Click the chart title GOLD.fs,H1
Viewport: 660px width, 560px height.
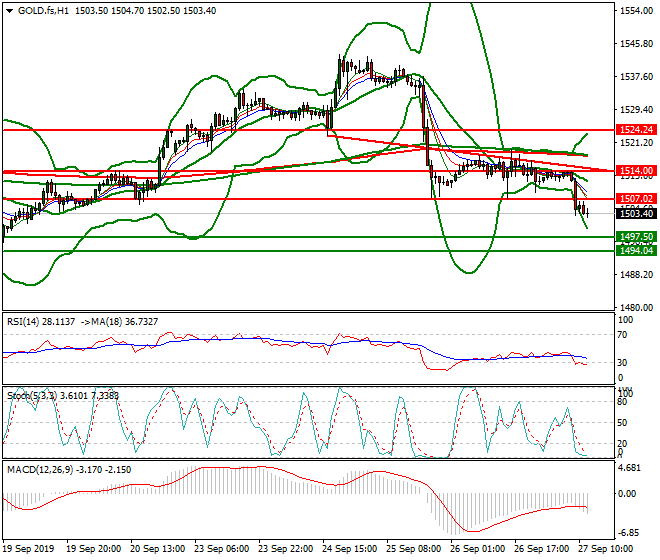click(x=43, y=11)
